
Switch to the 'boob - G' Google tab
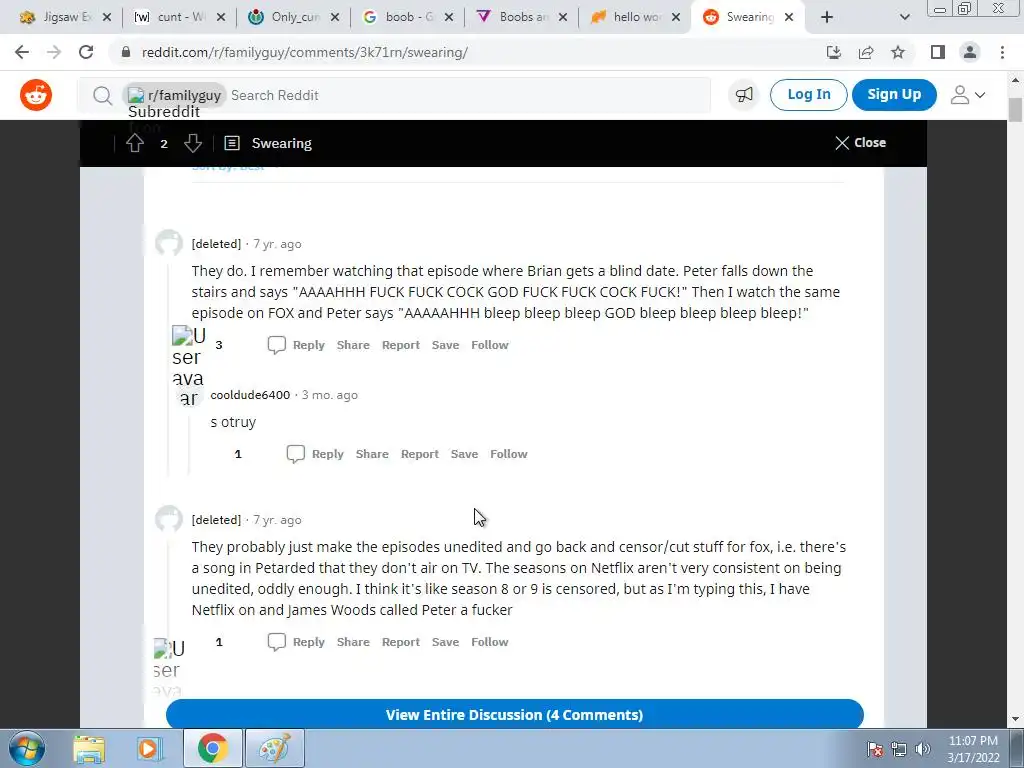[x=408, y=17]
